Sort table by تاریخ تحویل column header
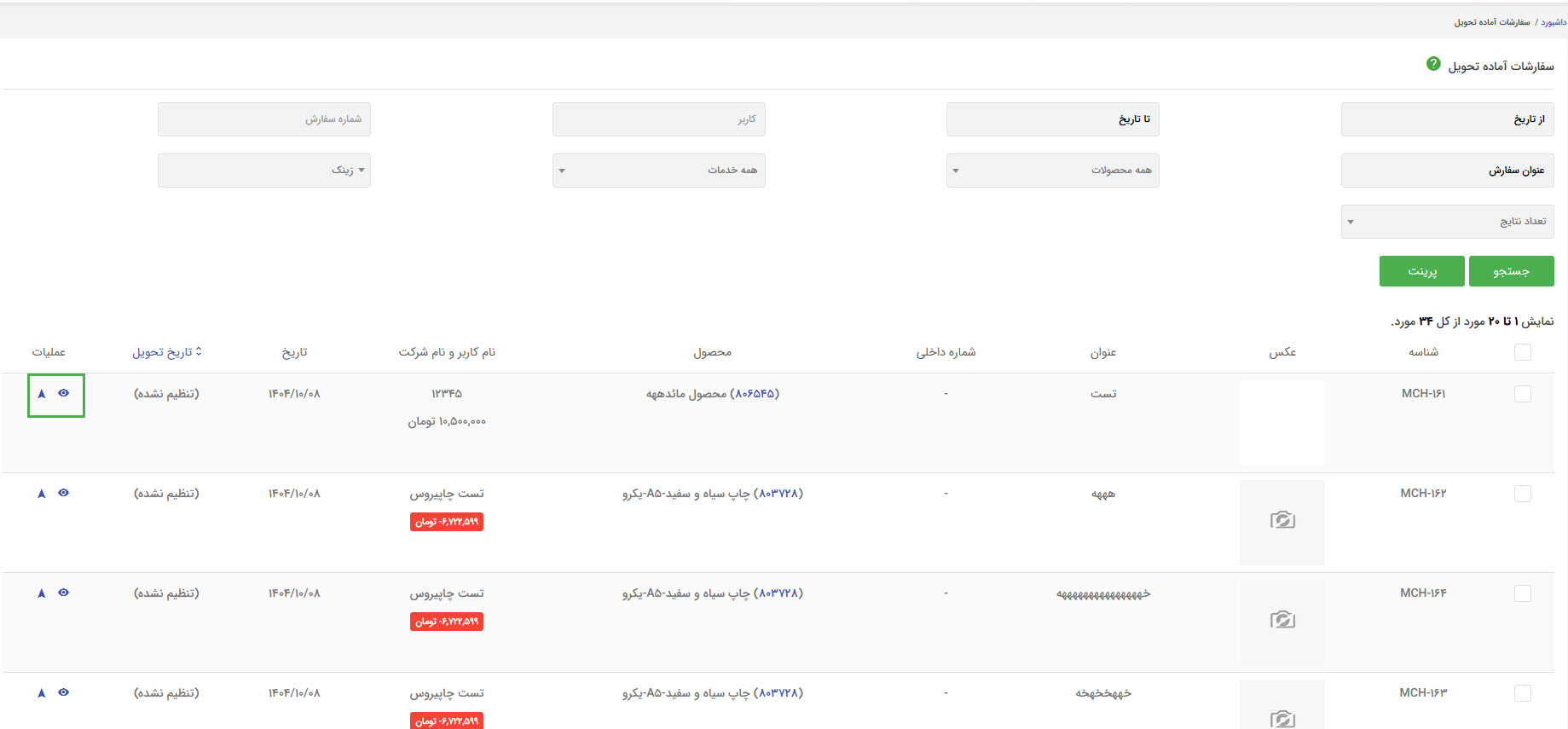This screenshot has height=729, width=1568. coord(166,352)
